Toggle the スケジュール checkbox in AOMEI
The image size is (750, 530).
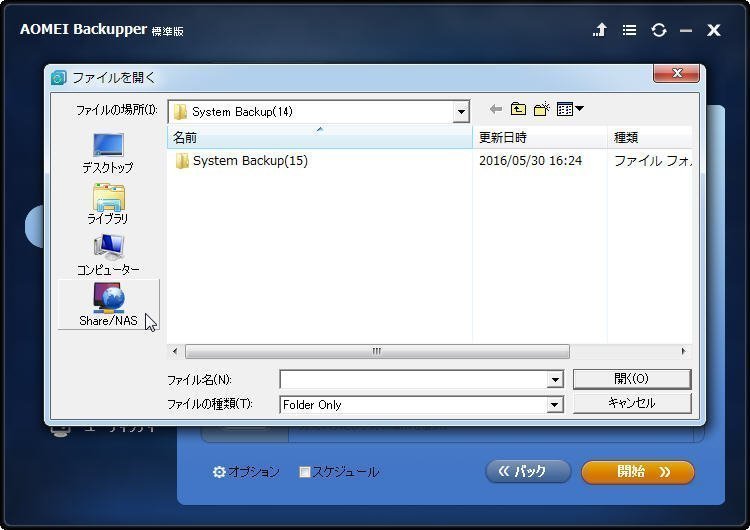pos(304,472)
